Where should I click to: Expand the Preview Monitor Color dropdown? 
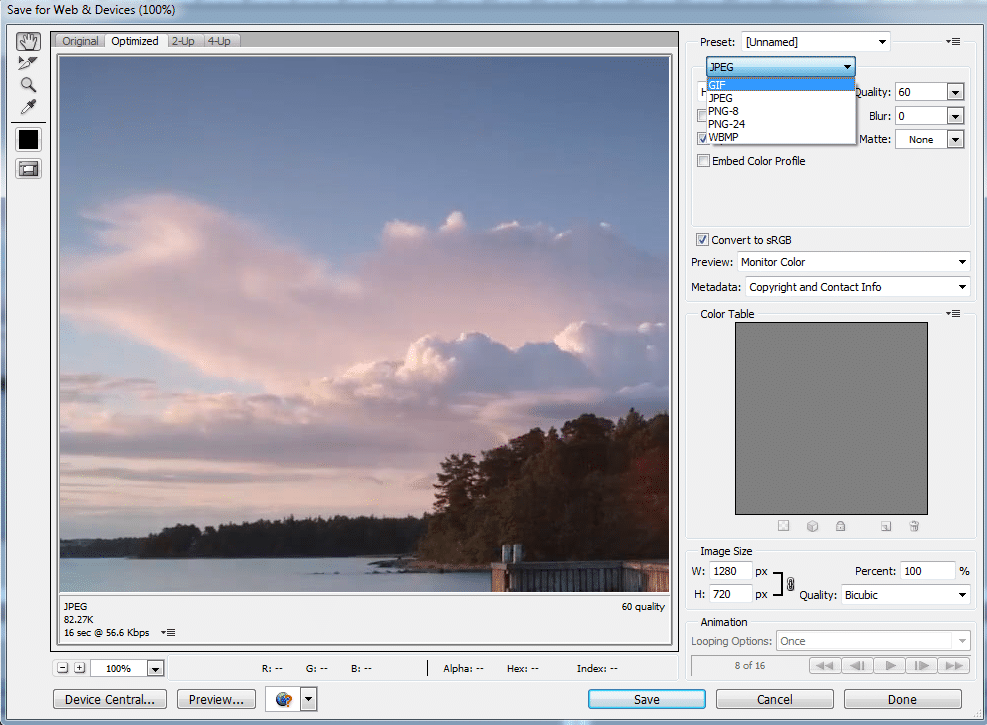tap(853, 262)
